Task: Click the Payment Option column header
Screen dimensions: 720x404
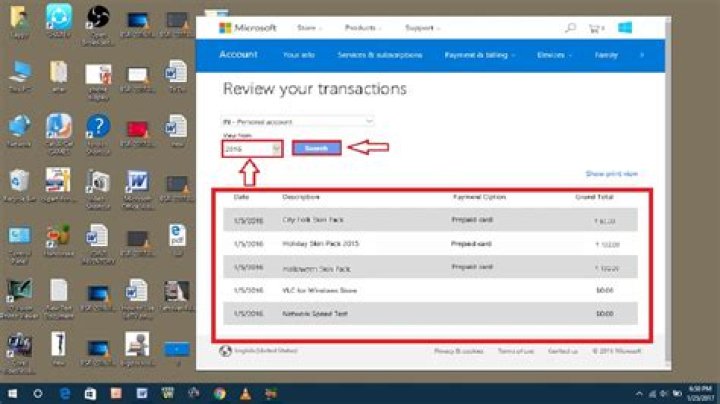Action: [x=479, y=196]
